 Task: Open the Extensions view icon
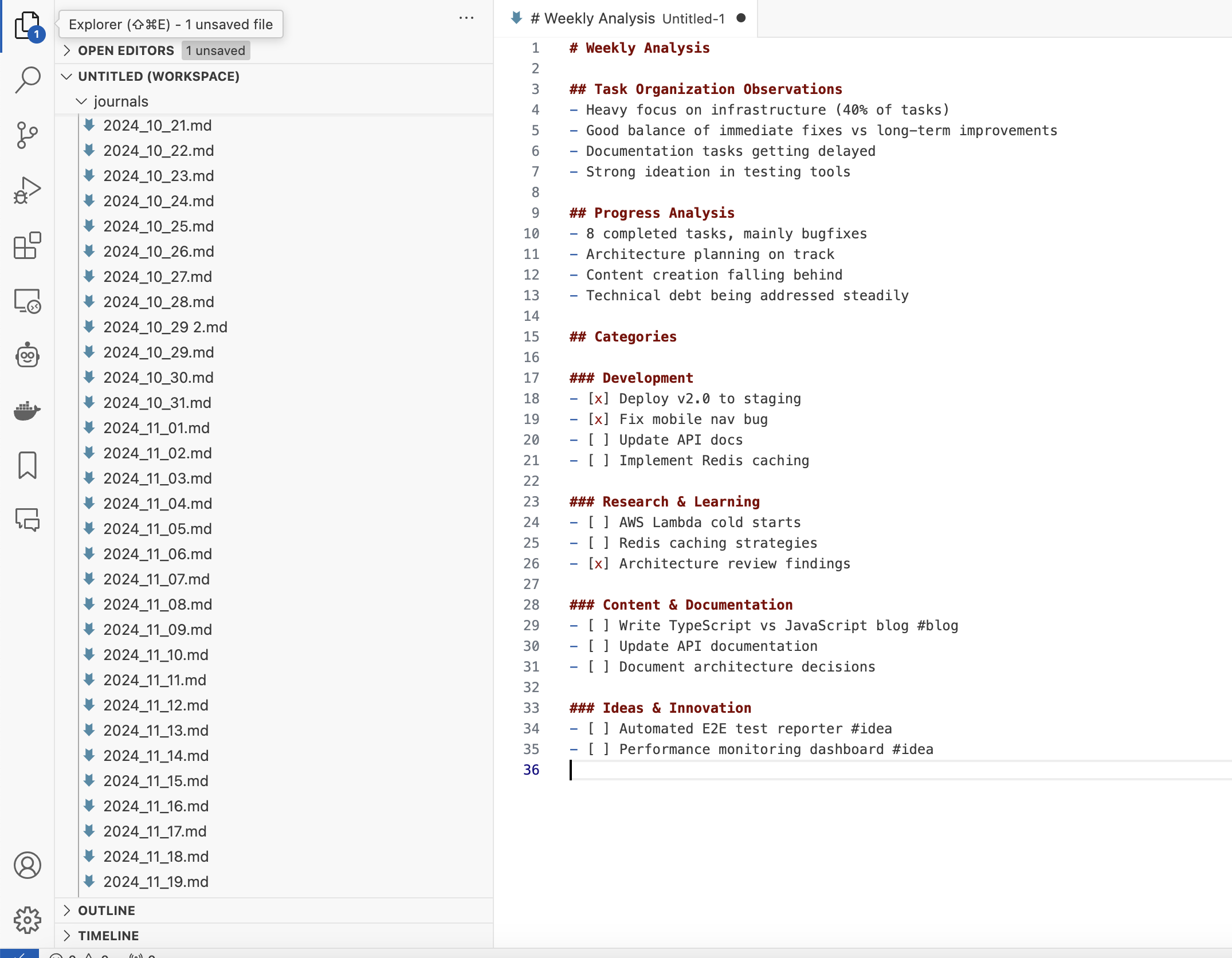click(27, 246)
